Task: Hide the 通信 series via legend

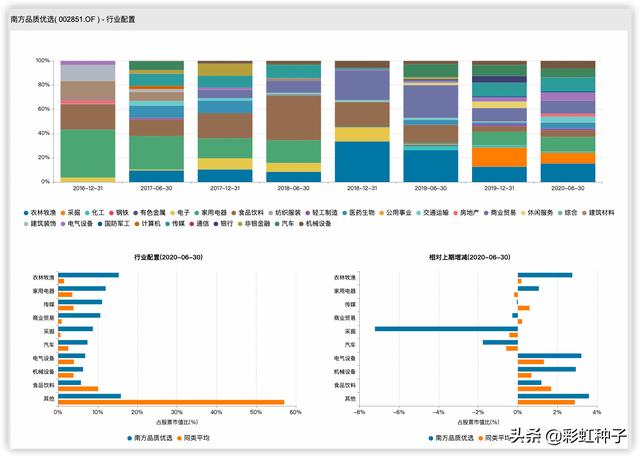Action: click(x=199, y=224)
